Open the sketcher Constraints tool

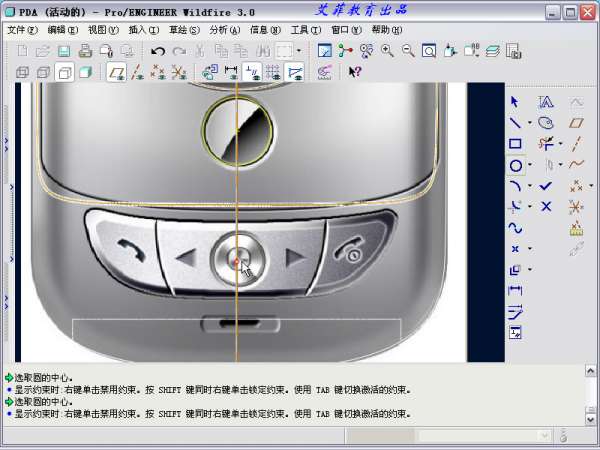(515, 333)
